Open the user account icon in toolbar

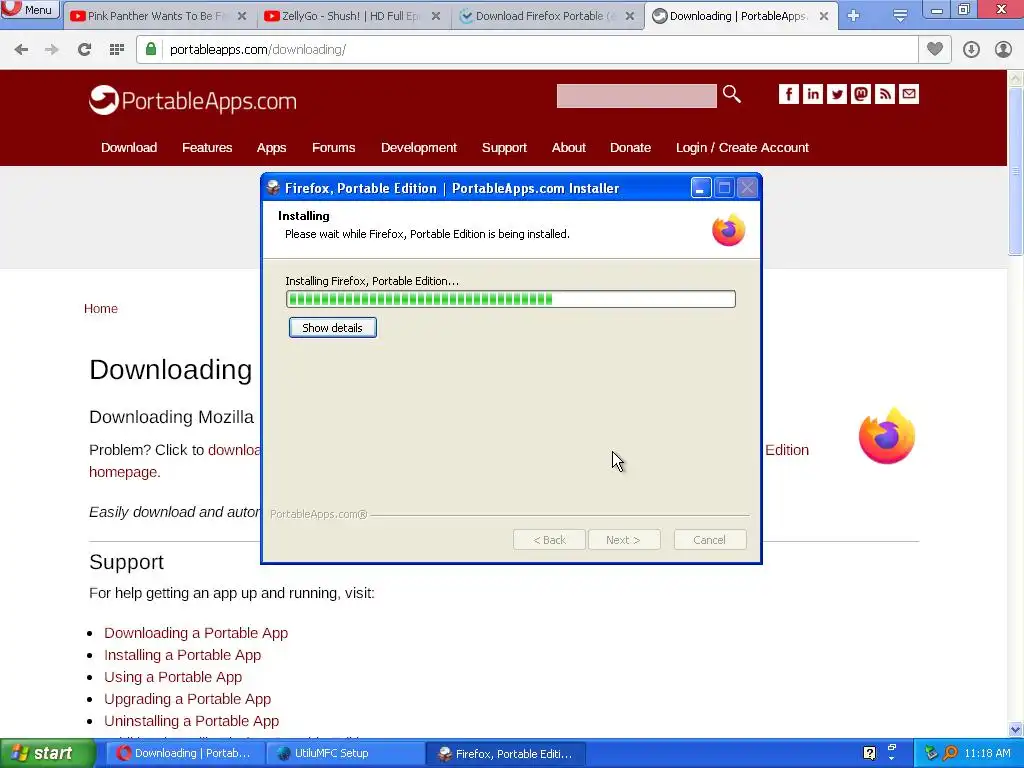point(1003,50)
